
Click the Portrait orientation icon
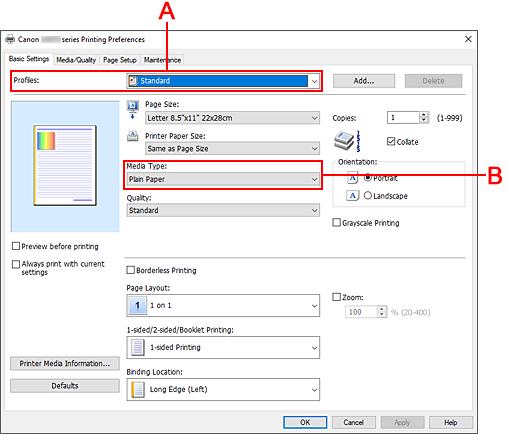[x=353, y=178]
